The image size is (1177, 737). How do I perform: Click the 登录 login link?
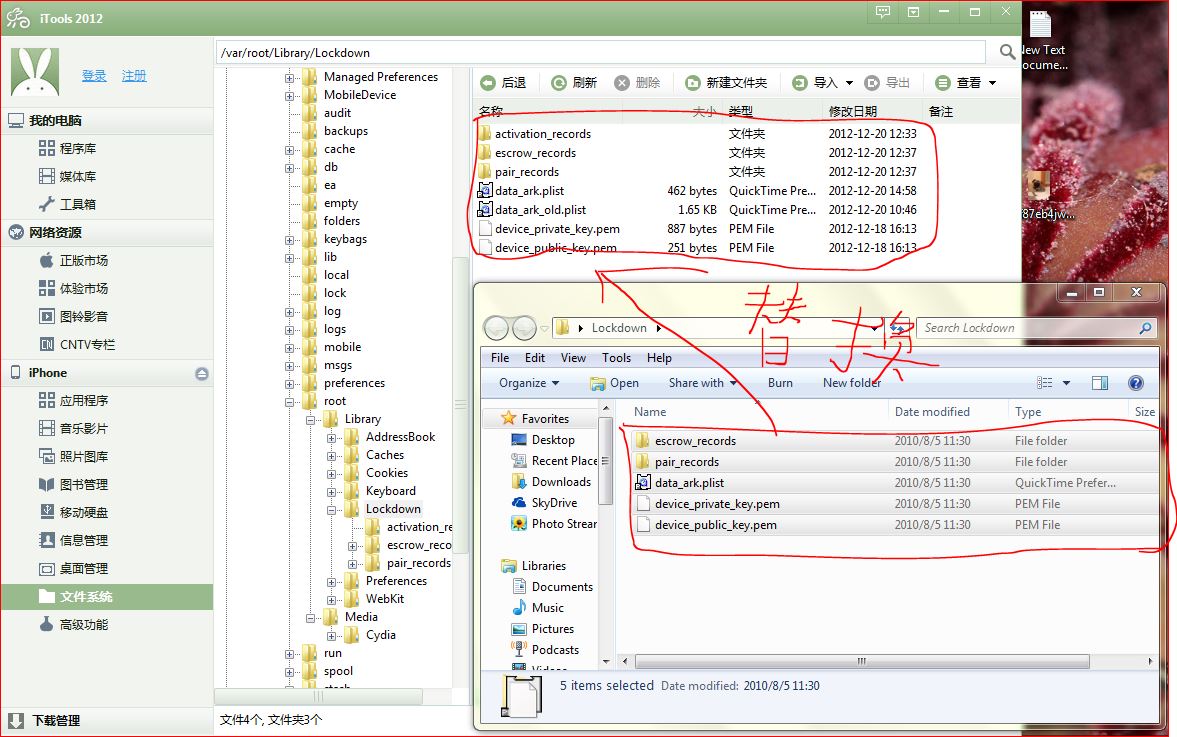pyautogui.click(x=94, y=76)
